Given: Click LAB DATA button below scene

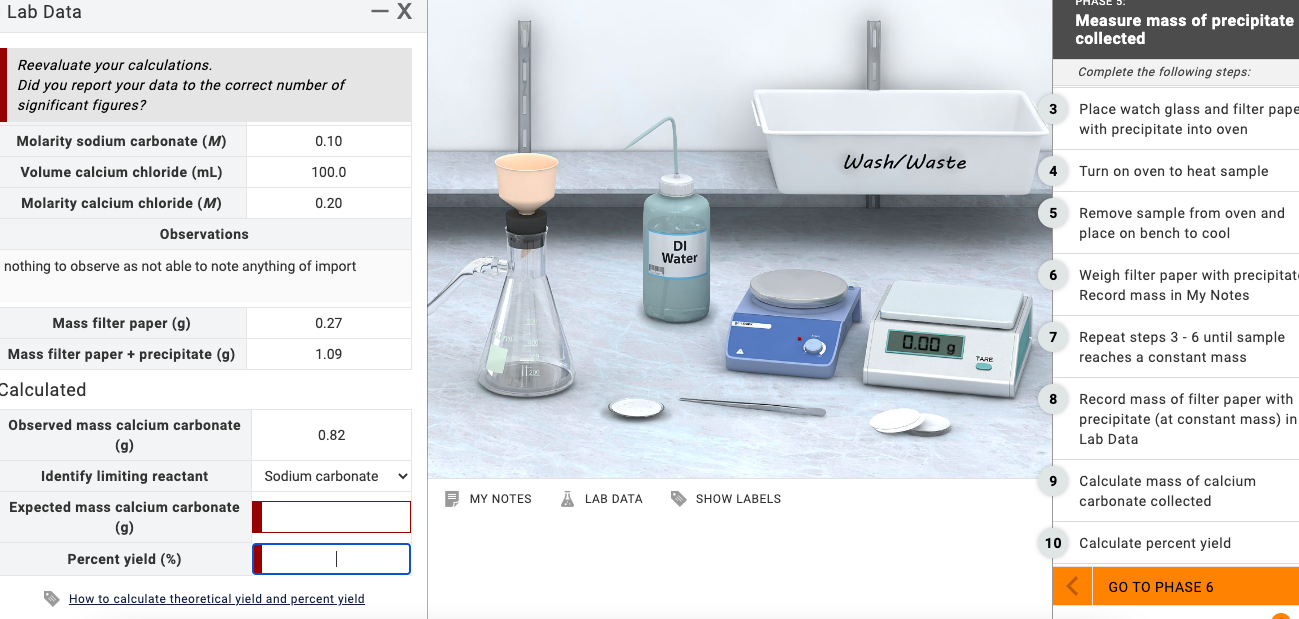Looking at the screenshot, I should coord(602,498).
